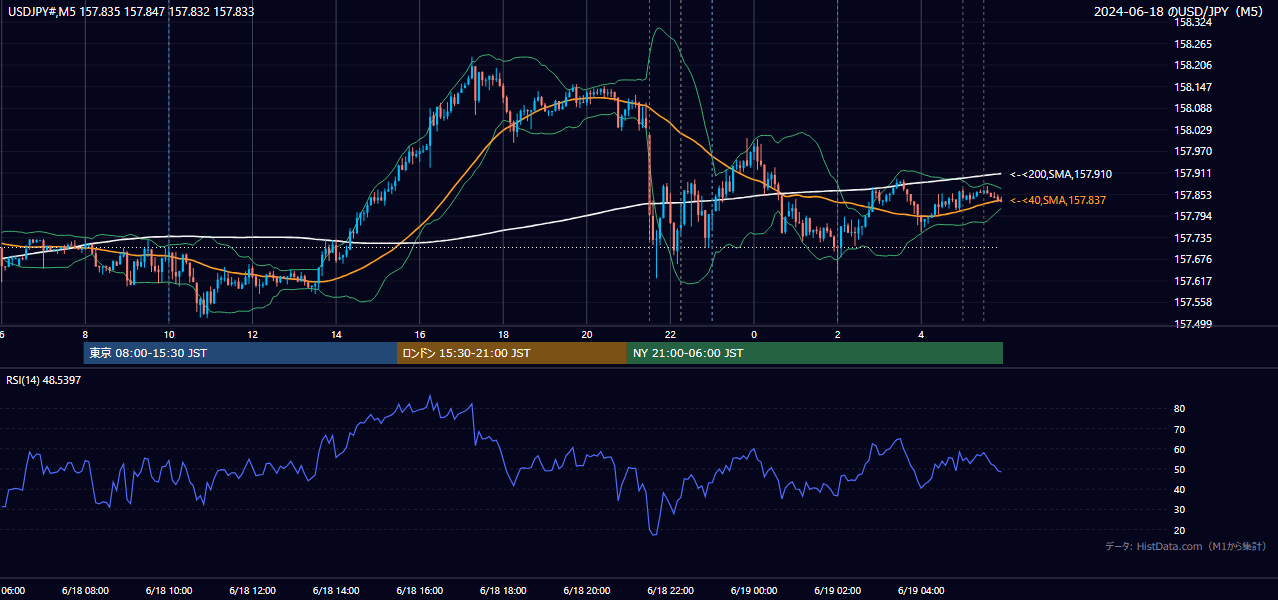Click the 6/18 08:00 date label
Viewport: 1278px width, 600px height.
pos(85,591)
